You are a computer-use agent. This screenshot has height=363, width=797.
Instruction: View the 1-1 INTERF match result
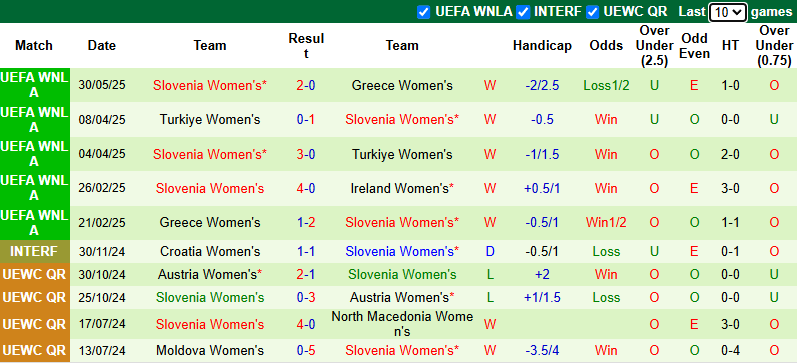[x=306, y=252]
